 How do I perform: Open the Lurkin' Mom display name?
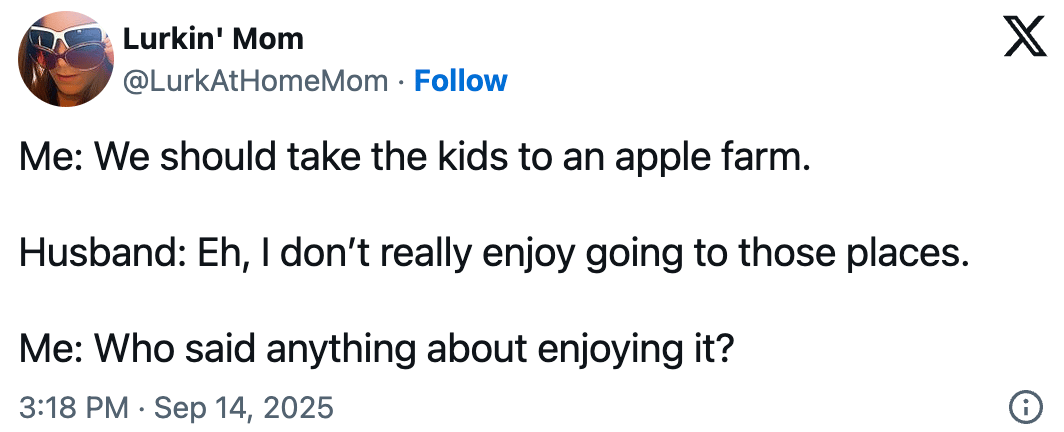click(x=212, y=40)
